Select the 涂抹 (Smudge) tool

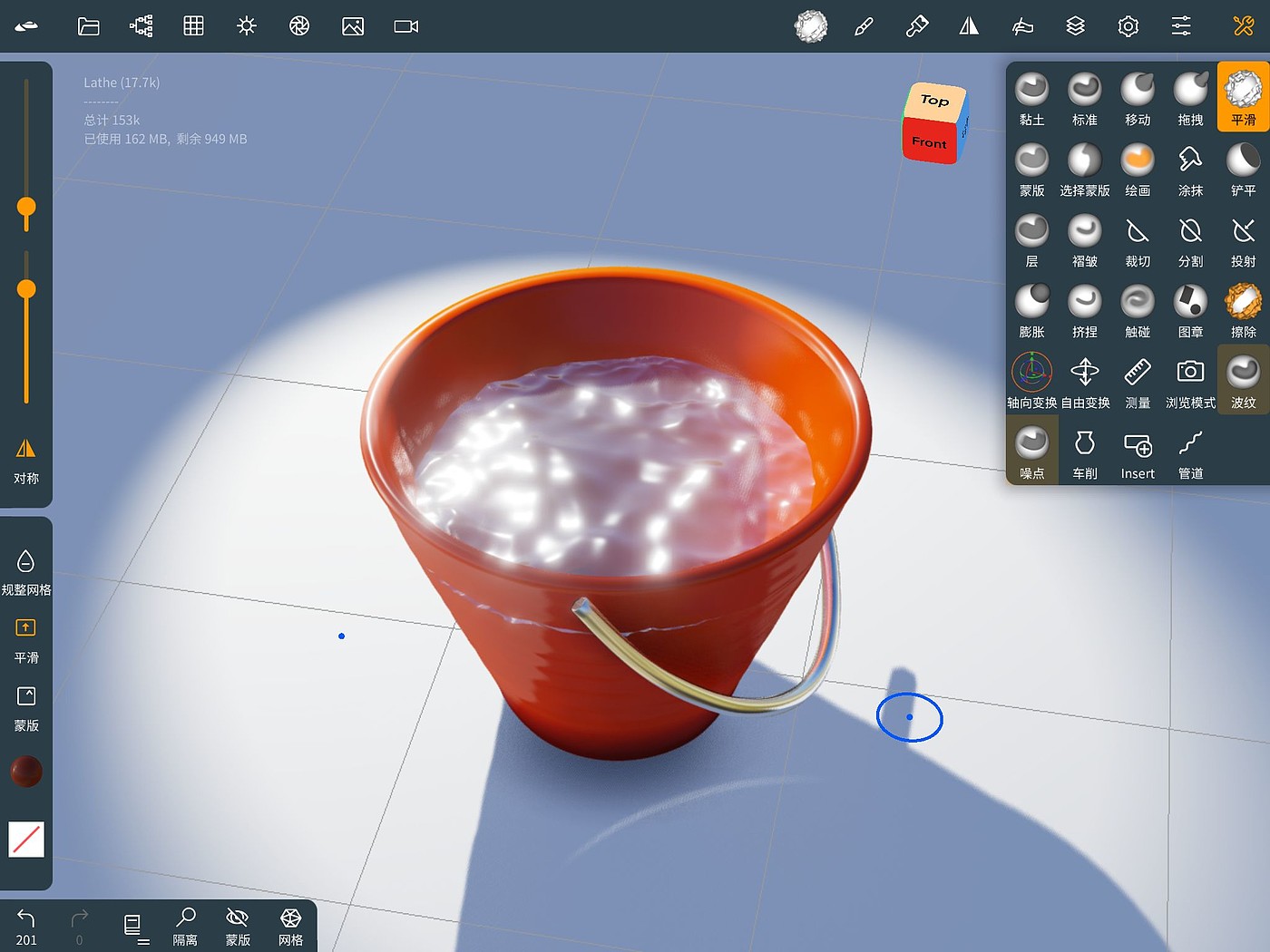(1190, 169)
